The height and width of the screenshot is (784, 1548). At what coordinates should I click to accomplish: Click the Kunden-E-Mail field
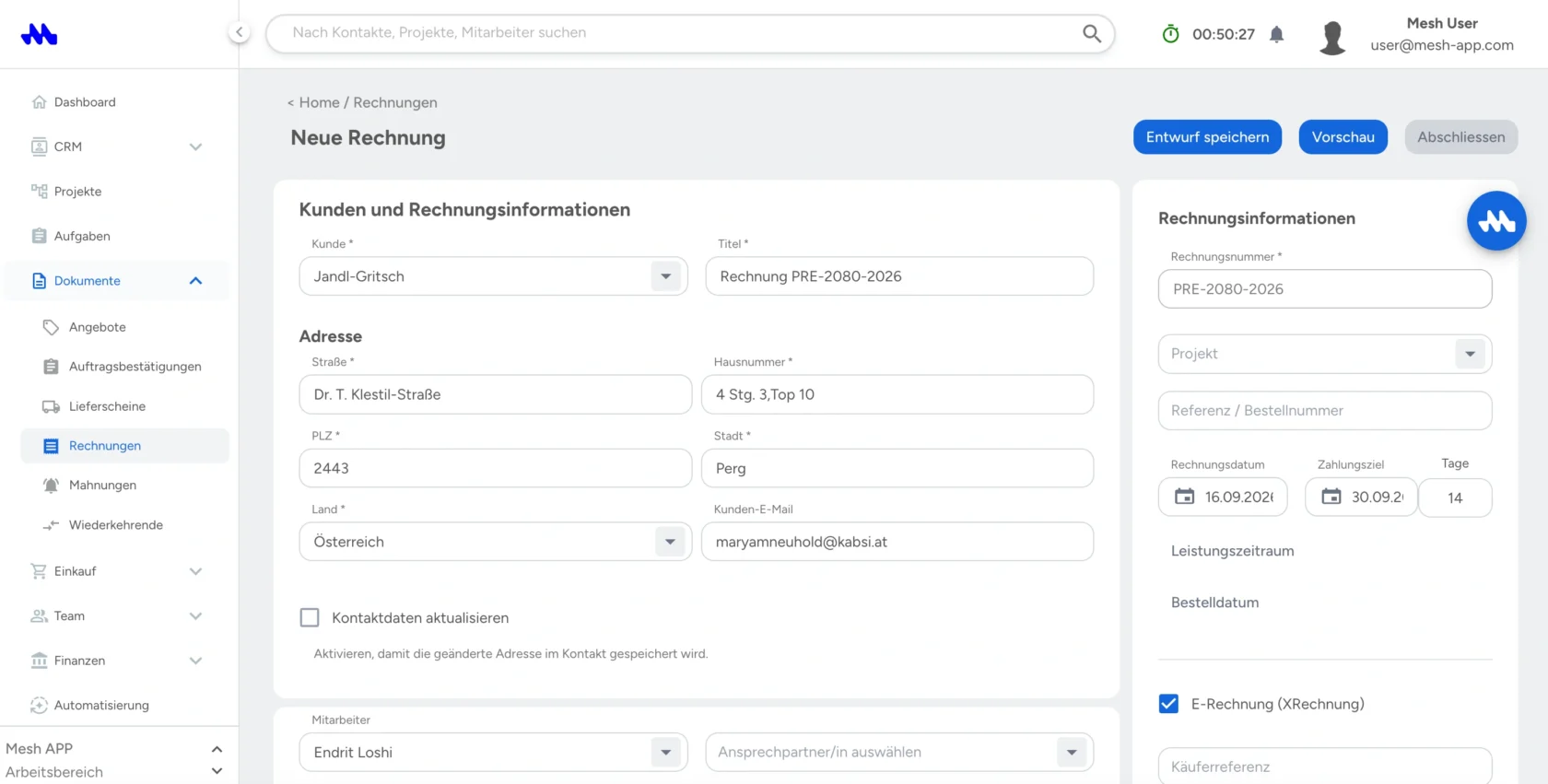point(897,542)
